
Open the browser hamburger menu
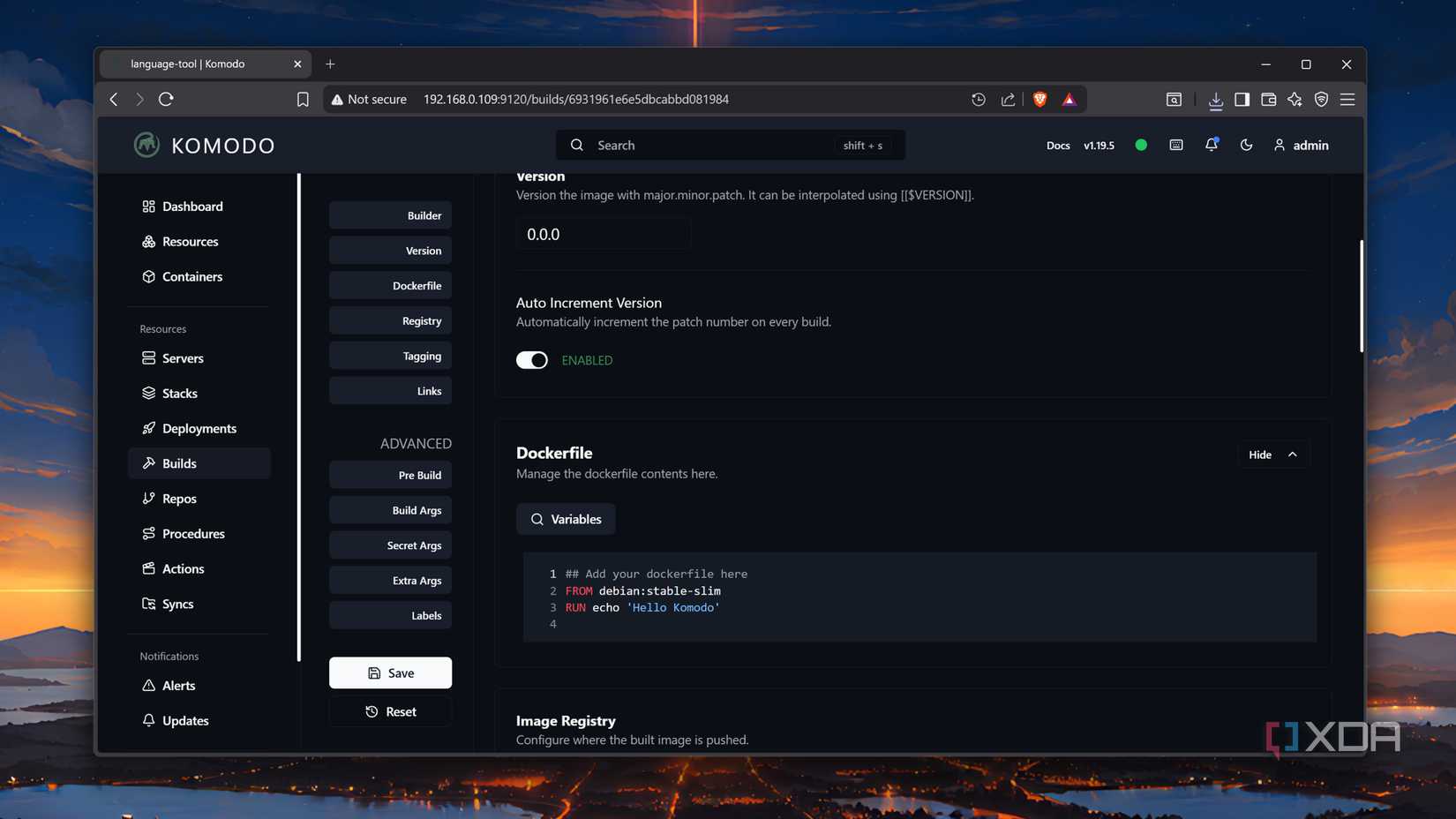point(1347,99)
